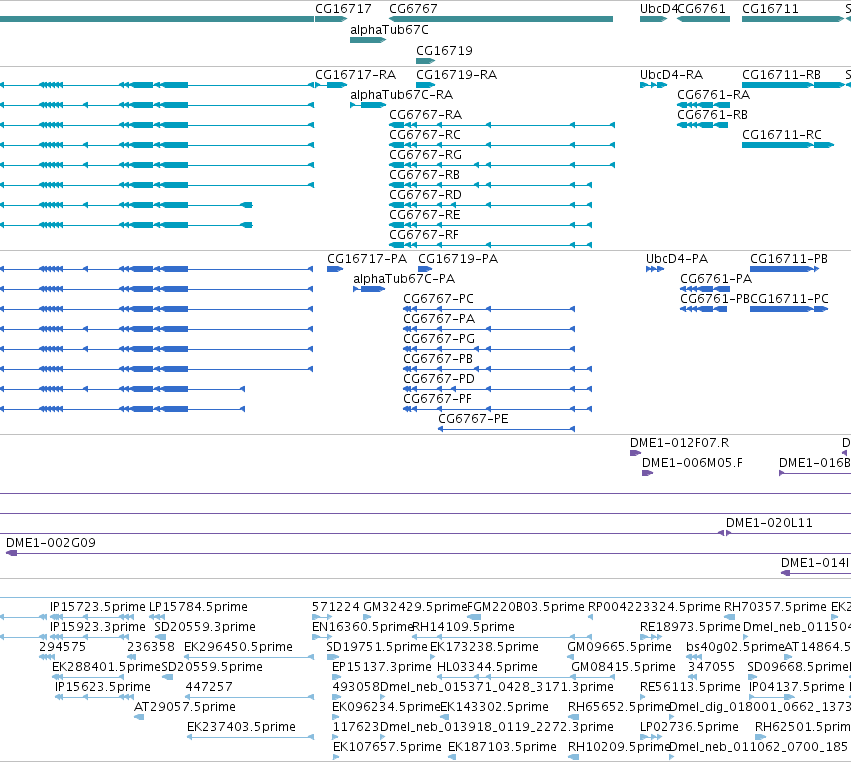Image resolution: width=851 pixels, height=762 pixels.
Task: Click the CG6761-PA protein label
Action: (716, 278)
